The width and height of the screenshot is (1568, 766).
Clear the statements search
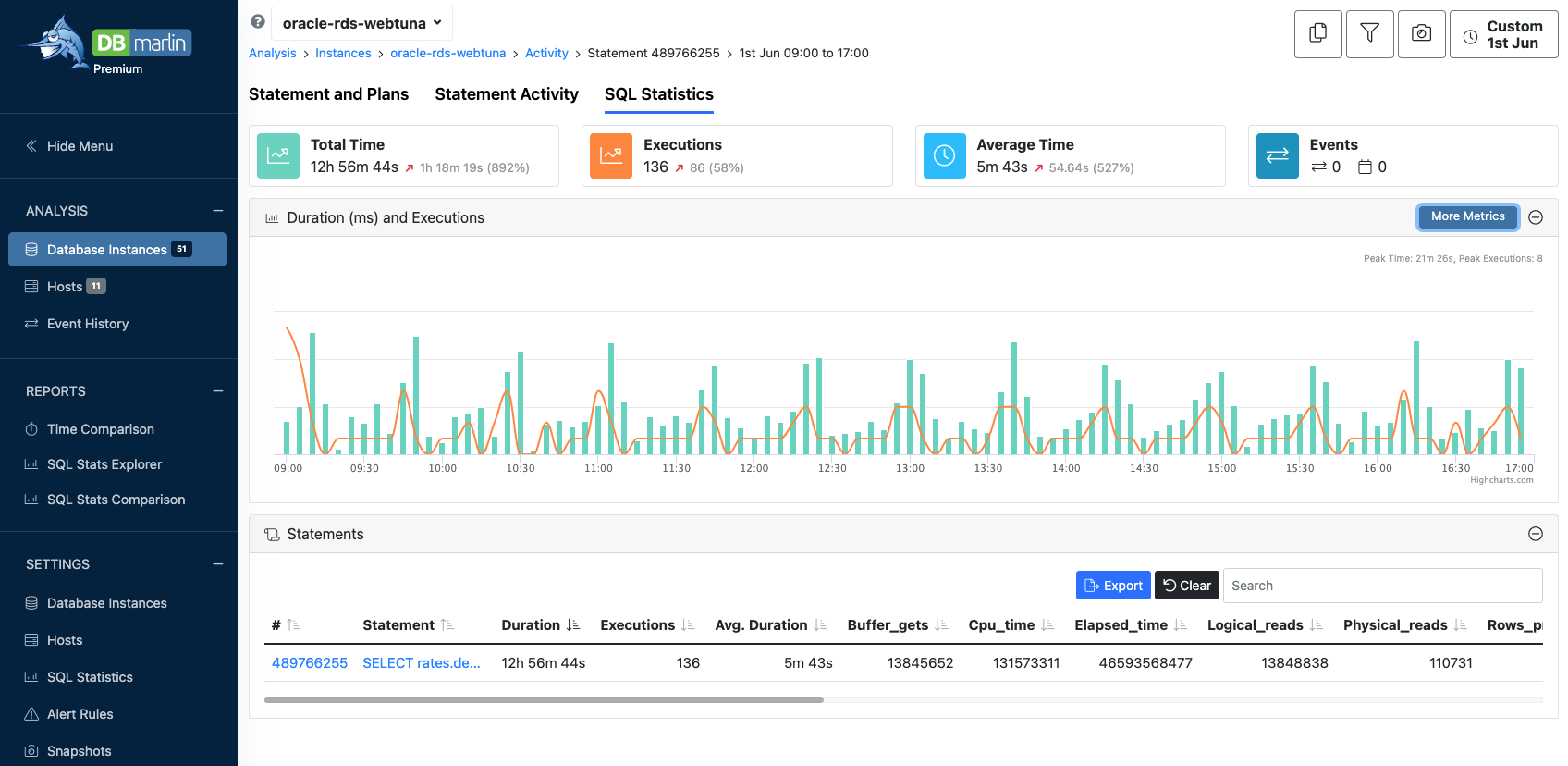[1187, 586]
